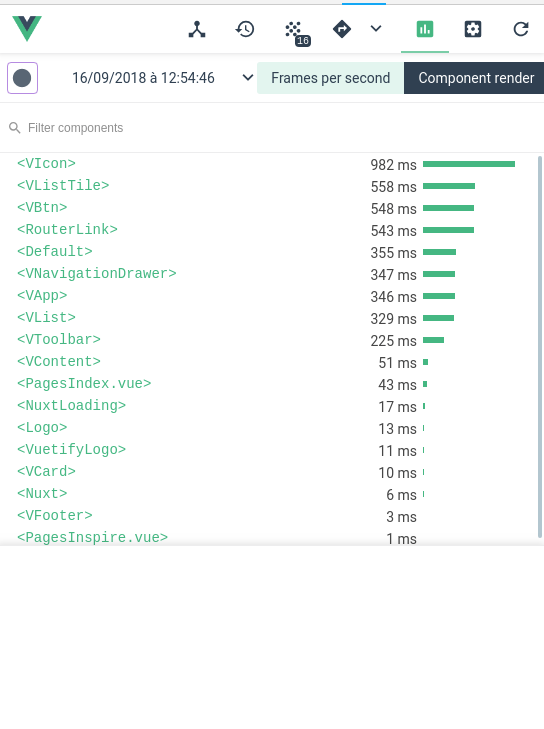
Task: Expand the routing chevron dropdown
Action: click(x=376, y=29)
